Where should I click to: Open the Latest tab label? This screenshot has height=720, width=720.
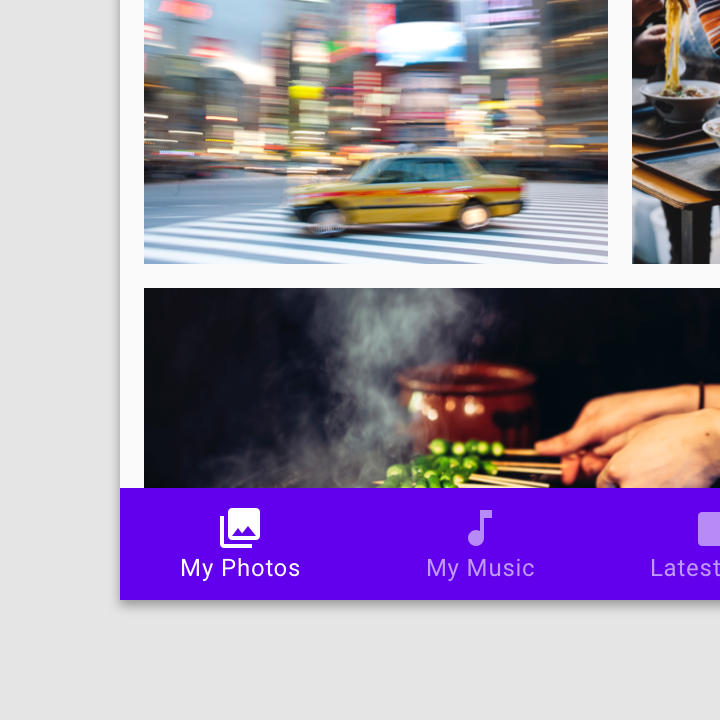[685, 568]
